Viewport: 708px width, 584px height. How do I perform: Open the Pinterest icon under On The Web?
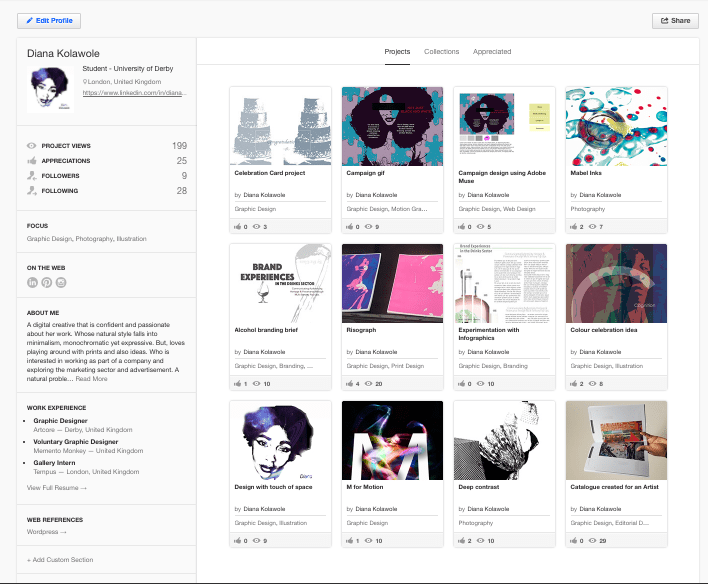click(47, 284)
